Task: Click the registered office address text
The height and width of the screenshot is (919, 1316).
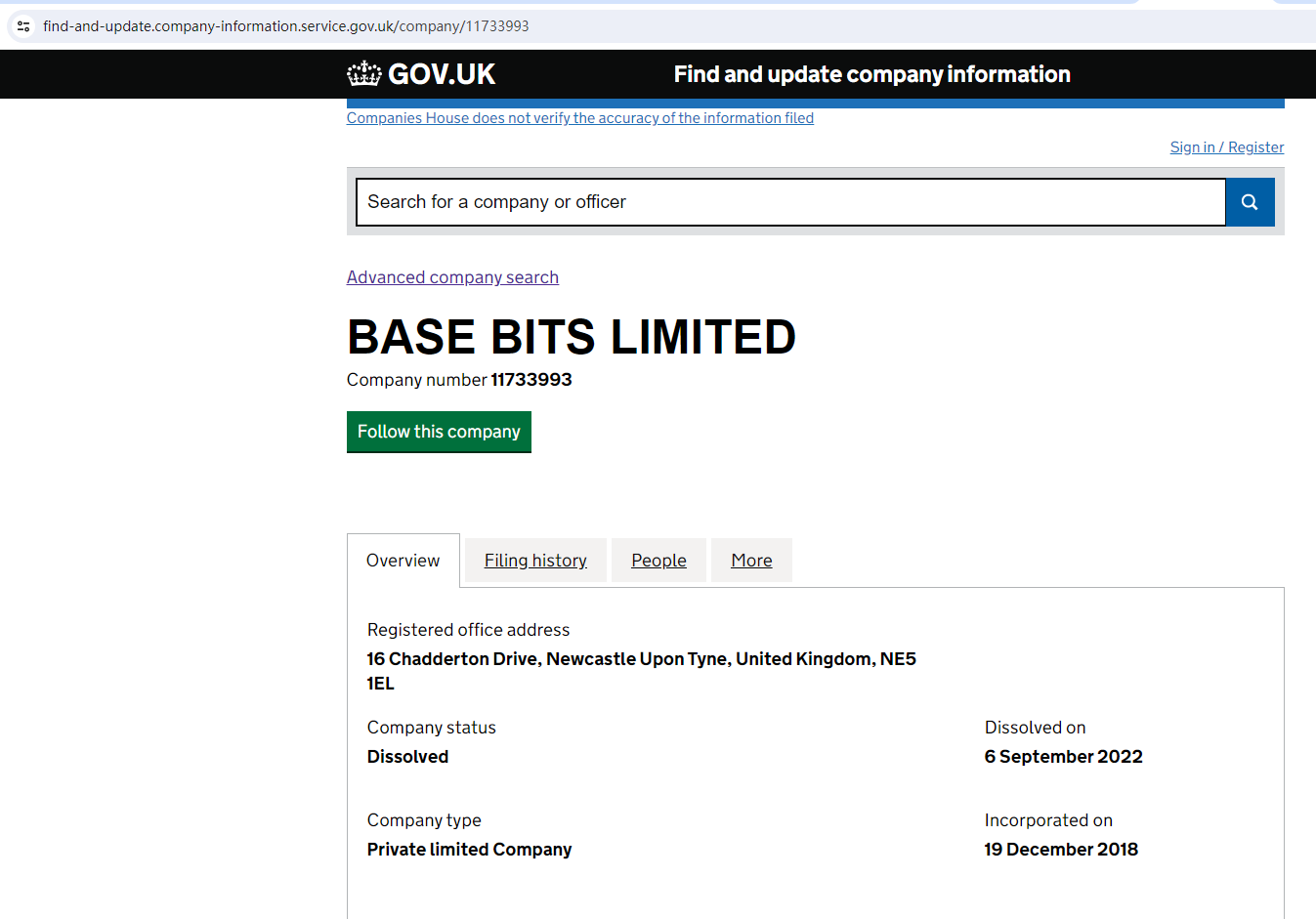Action: click(x=641, y=660)
